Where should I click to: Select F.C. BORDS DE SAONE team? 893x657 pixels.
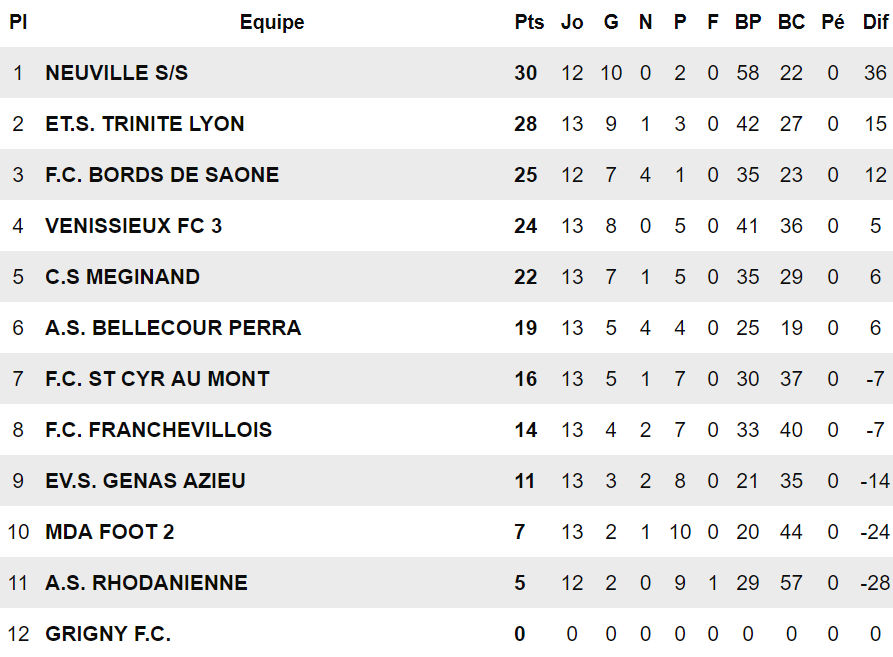(x=162, y=175)
